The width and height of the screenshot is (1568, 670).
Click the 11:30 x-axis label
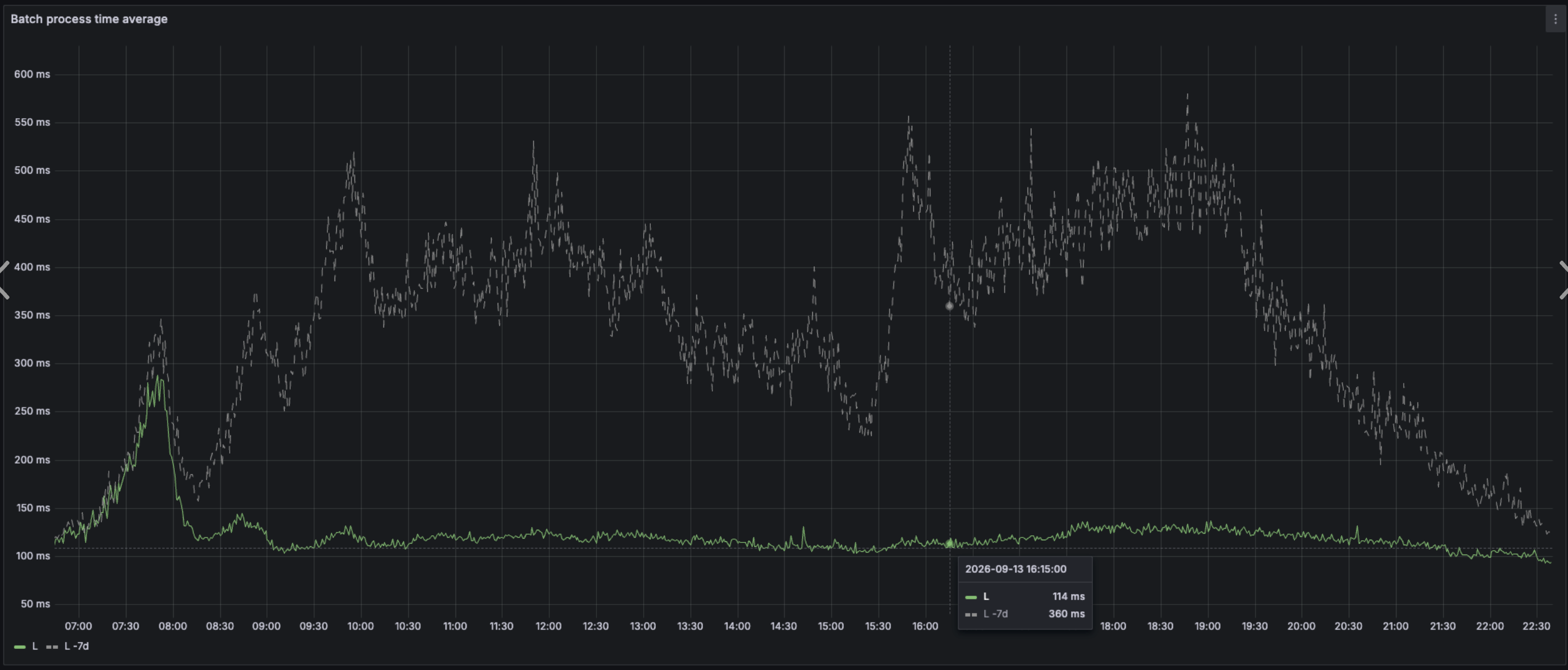502,626
